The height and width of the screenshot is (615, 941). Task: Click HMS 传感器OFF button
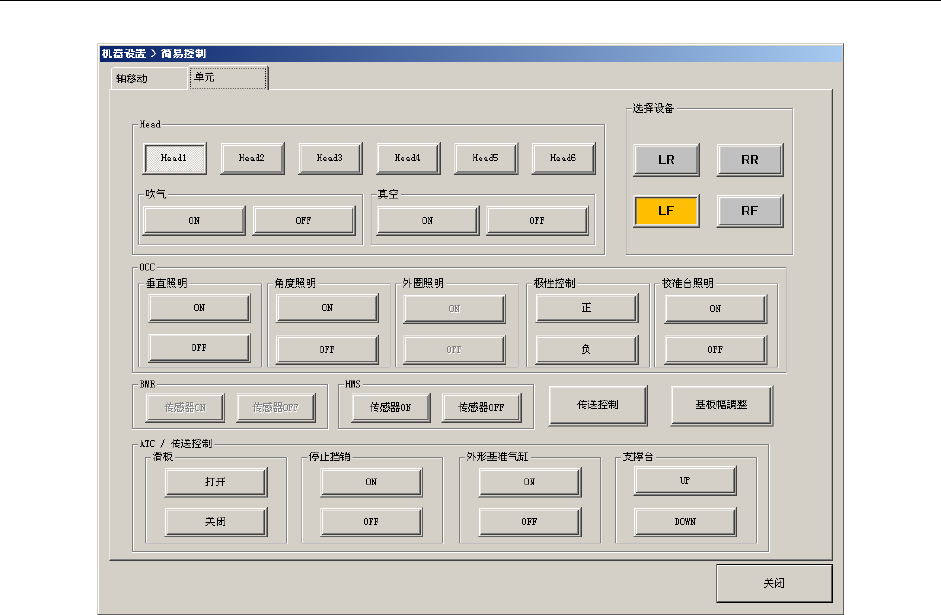(482, 408)
